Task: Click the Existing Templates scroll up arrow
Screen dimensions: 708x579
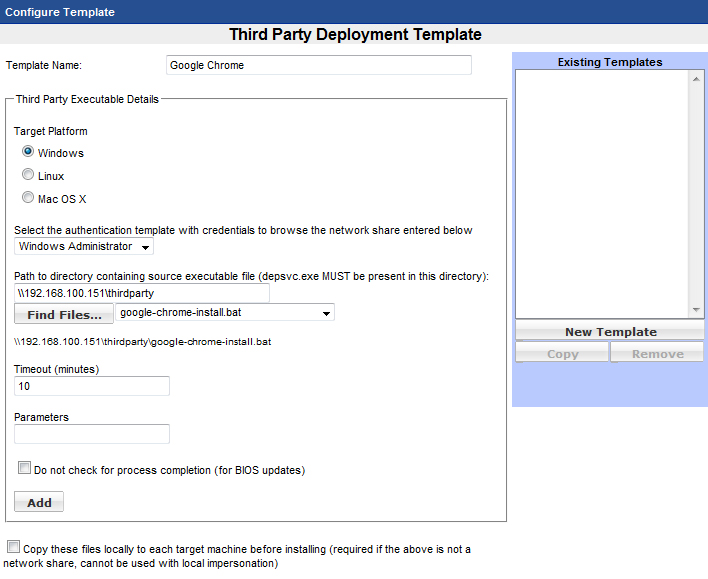Action: [697, 79]
